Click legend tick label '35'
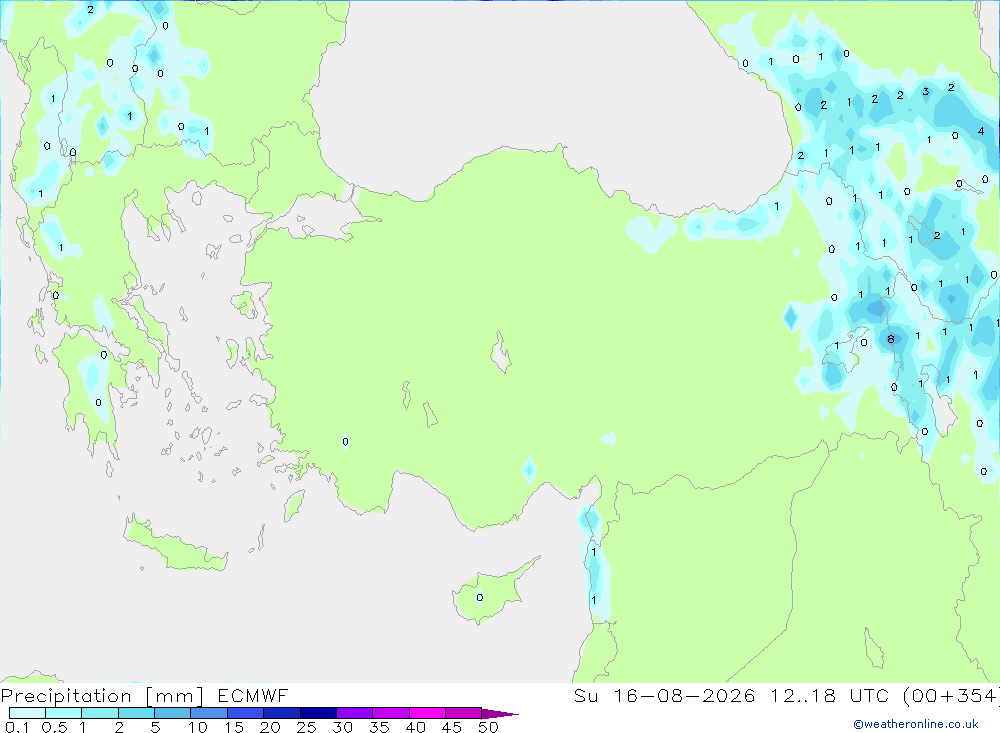This screenshot has width=1000, height=733. click(379, 727)
